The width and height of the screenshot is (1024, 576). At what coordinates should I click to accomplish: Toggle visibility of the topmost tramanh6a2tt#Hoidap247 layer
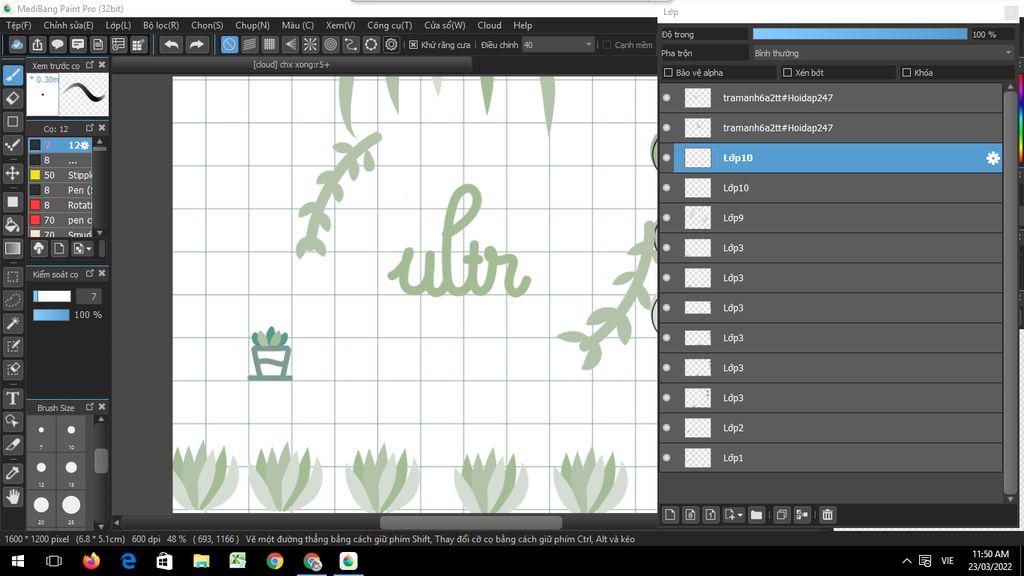coord(667,98)
